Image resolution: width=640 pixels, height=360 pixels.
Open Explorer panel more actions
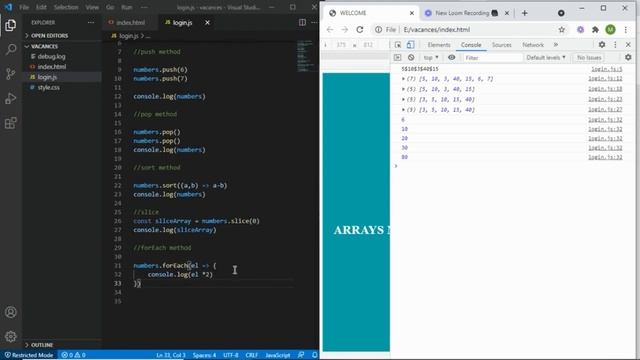click(91, 22)
